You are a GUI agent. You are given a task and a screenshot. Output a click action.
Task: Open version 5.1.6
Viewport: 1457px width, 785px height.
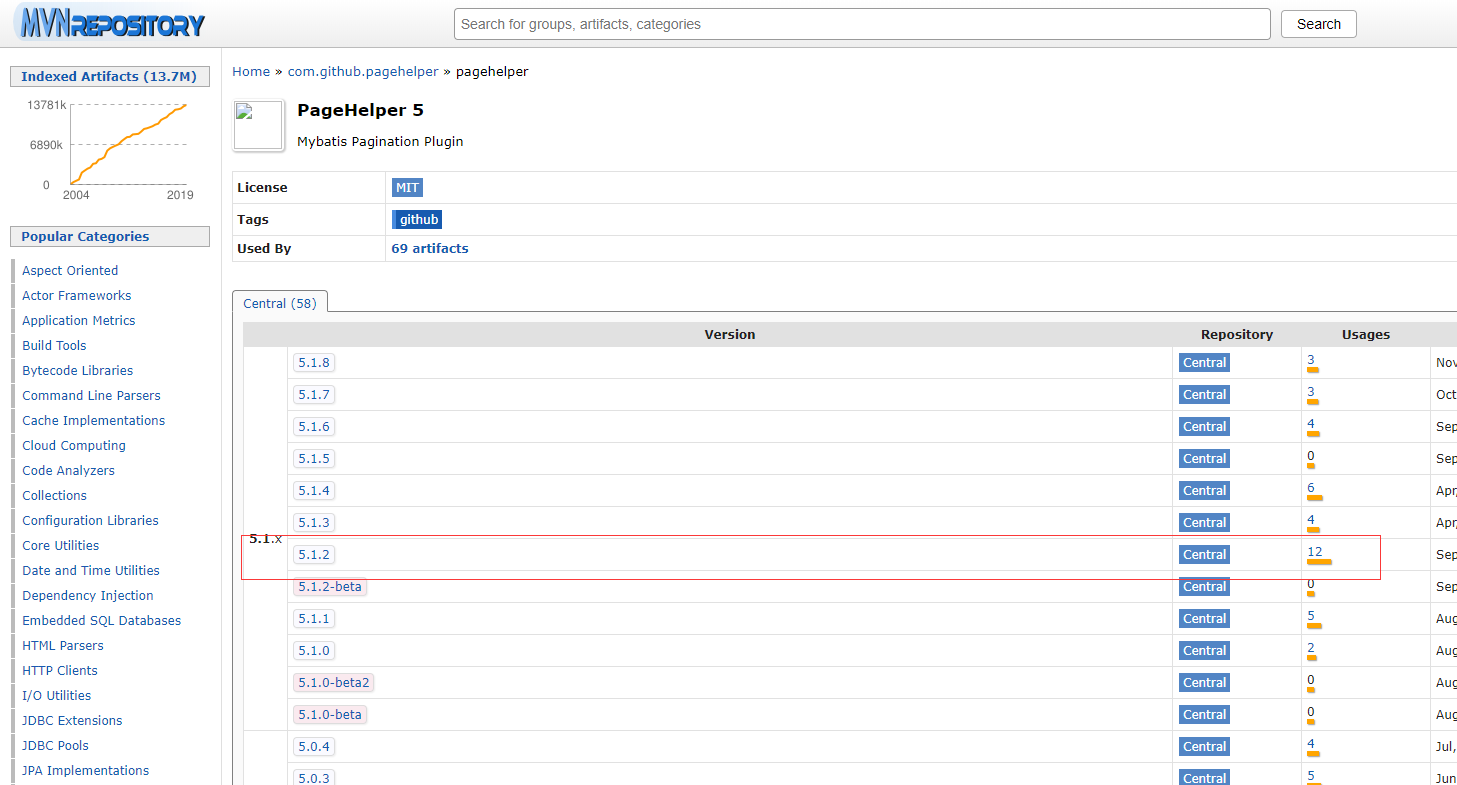tap(314, 426)
